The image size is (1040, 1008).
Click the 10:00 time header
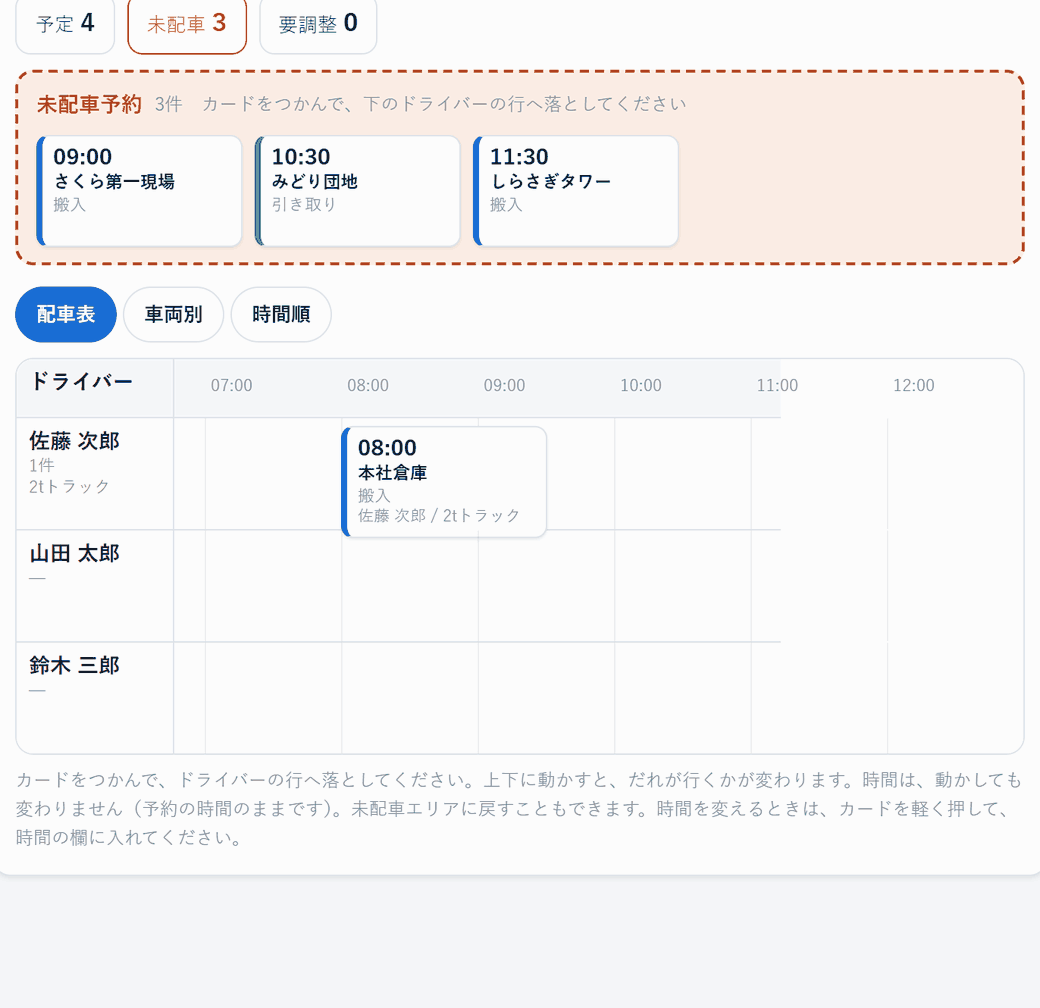point(641,385)
